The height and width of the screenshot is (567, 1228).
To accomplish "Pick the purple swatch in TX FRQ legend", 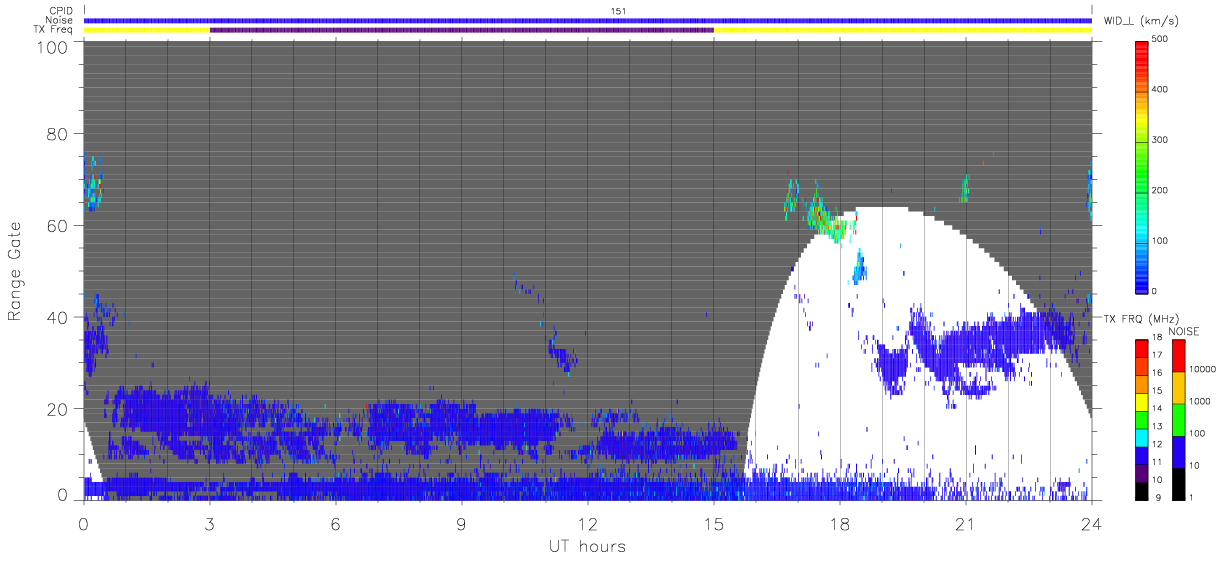I will tap(1142, 475).
